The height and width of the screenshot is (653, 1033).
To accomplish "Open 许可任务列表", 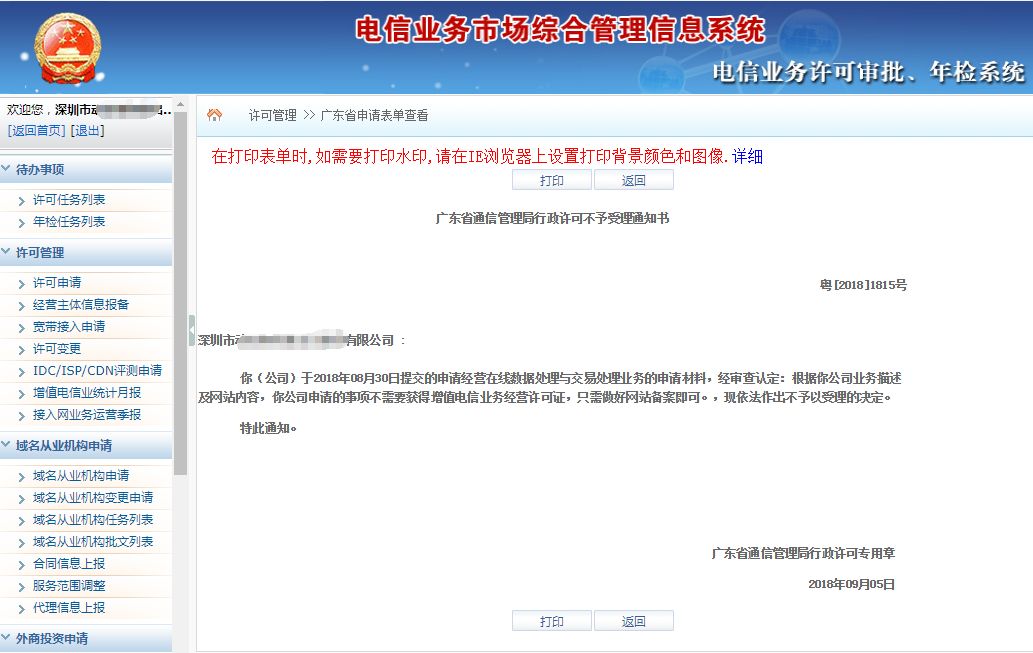I will point(69,200).
